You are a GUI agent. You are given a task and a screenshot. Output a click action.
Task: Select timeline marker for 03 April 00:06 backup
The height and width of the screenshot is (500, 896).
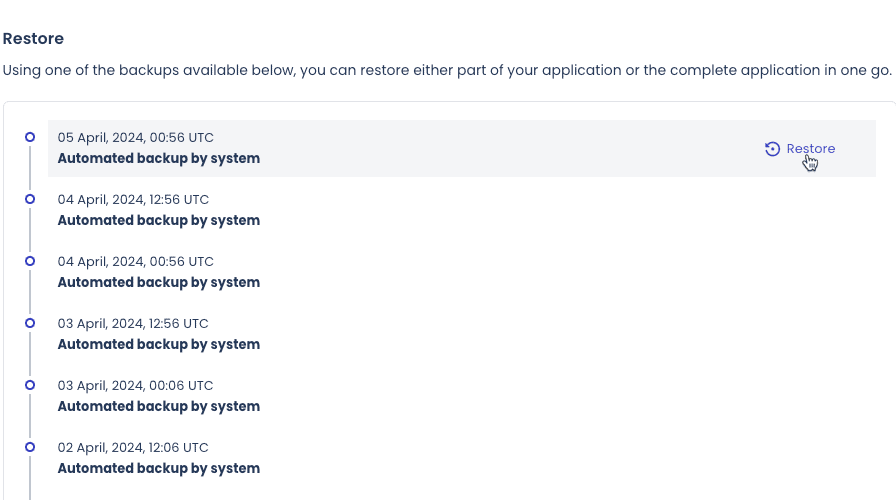click(30, 385)
